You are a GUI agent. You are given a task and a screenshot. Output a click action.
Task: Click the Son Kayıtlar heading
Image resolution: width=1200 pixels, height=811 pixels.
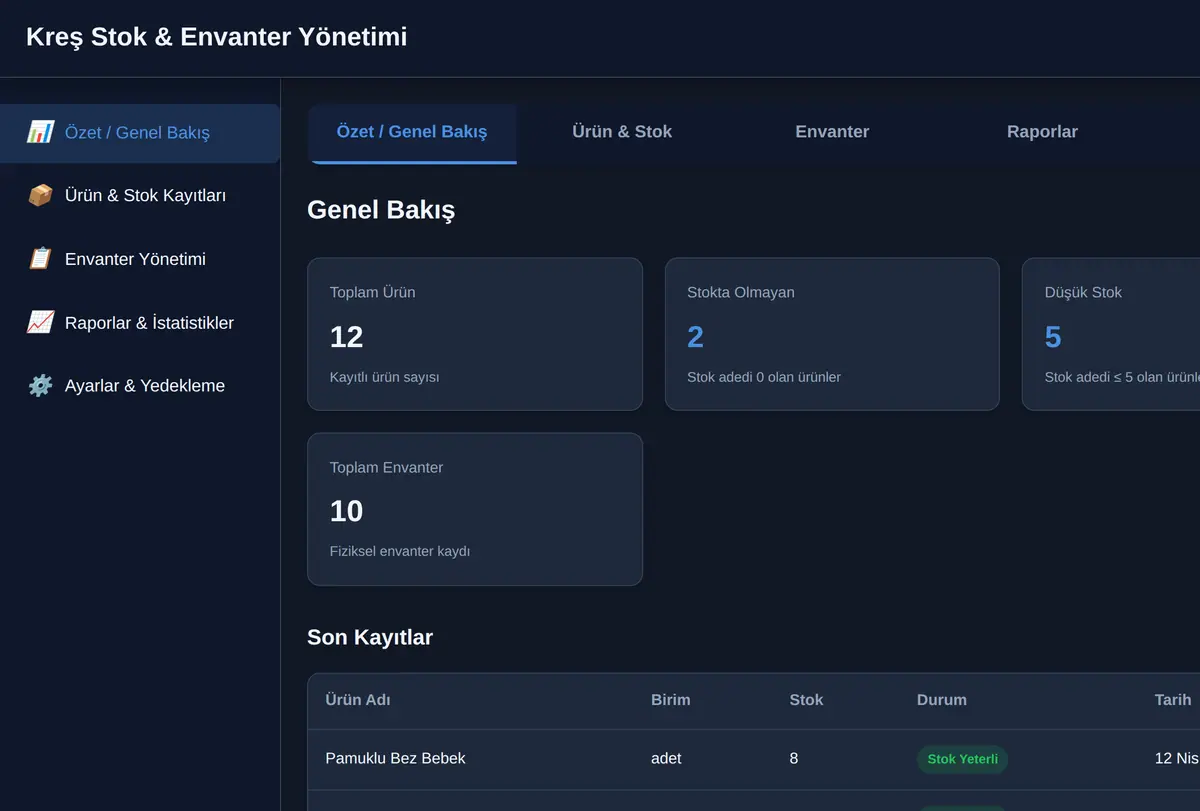(x=370, y=637)
